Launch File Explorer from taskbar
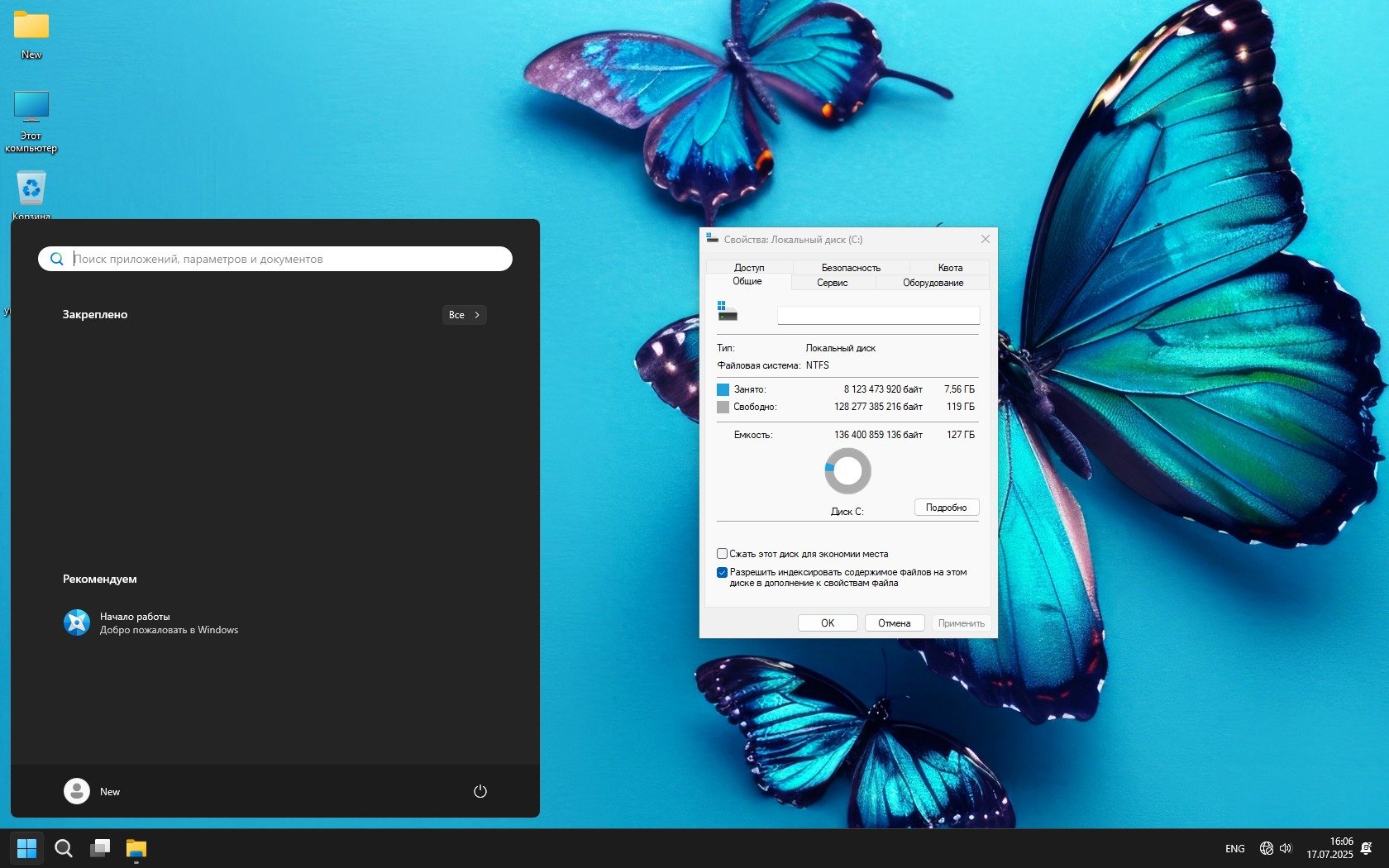1389x868 pixels. pos(136,848)
